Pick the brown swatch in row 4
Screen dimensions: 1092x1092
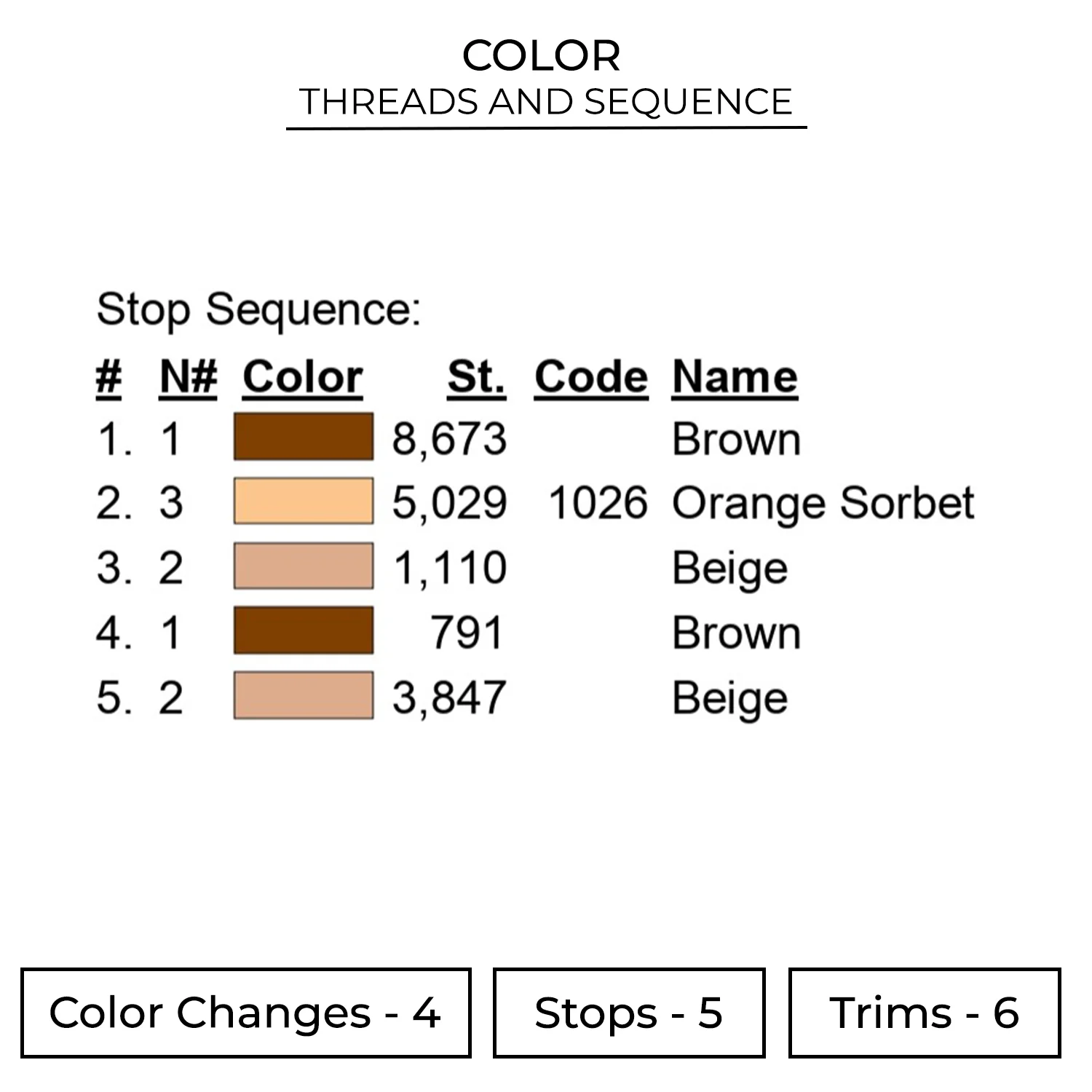(304, 630)
